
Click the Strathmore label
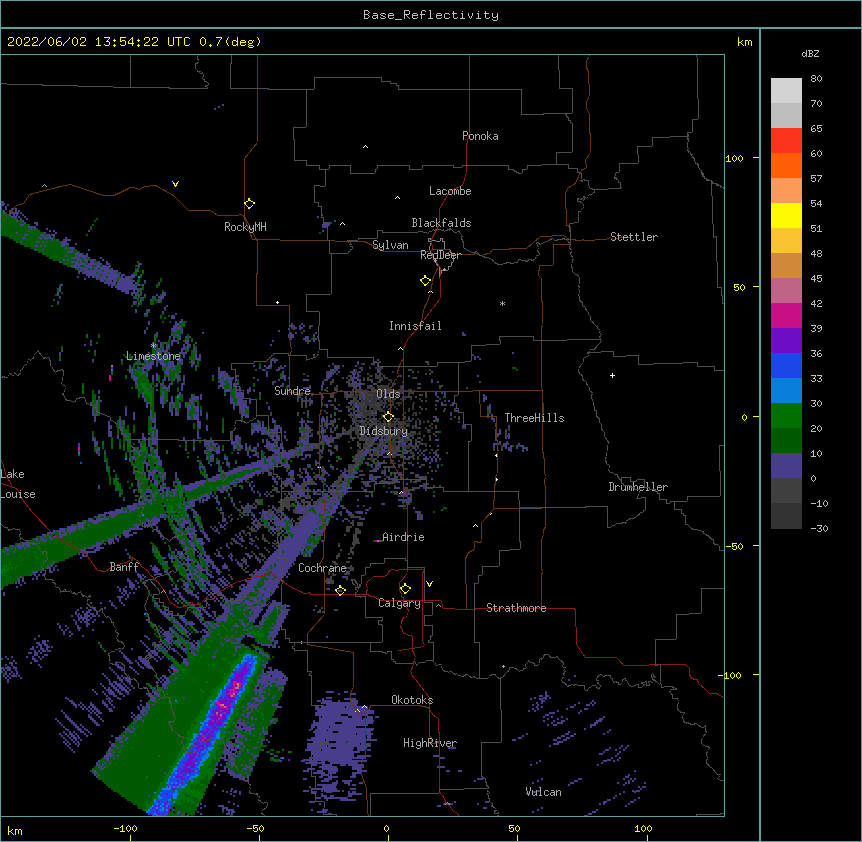(516, 608)
